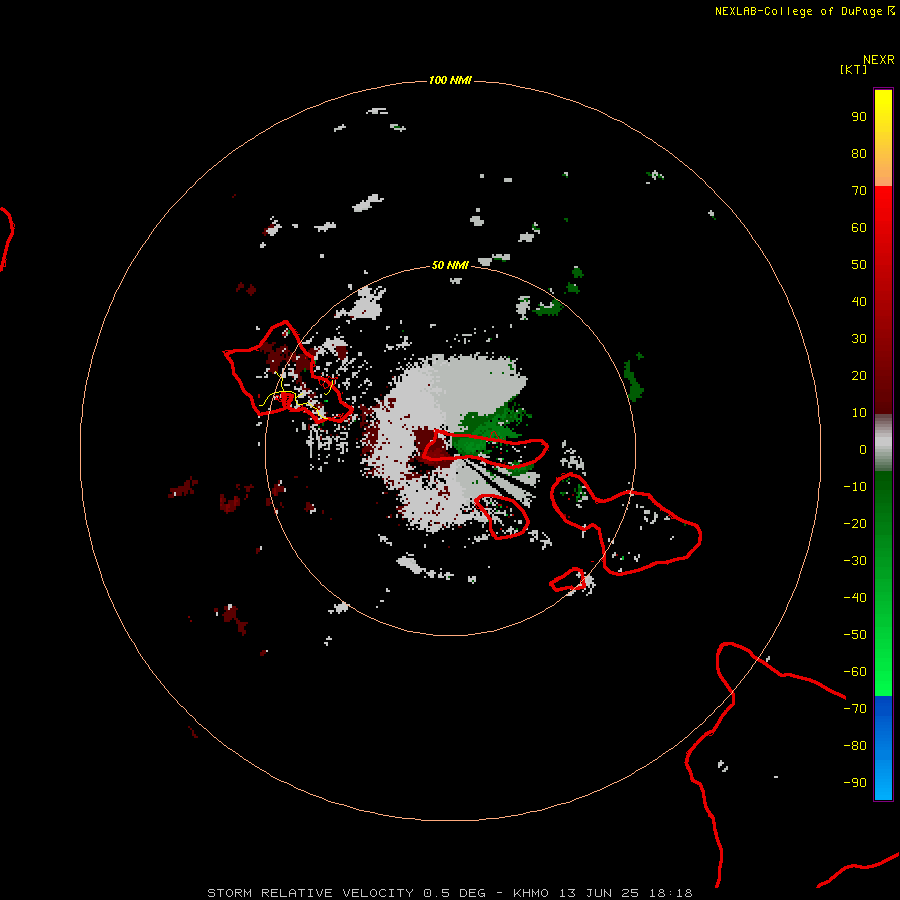Click the -90 scale value
This screenshot has height=900, width=900.
click(855, 783)
